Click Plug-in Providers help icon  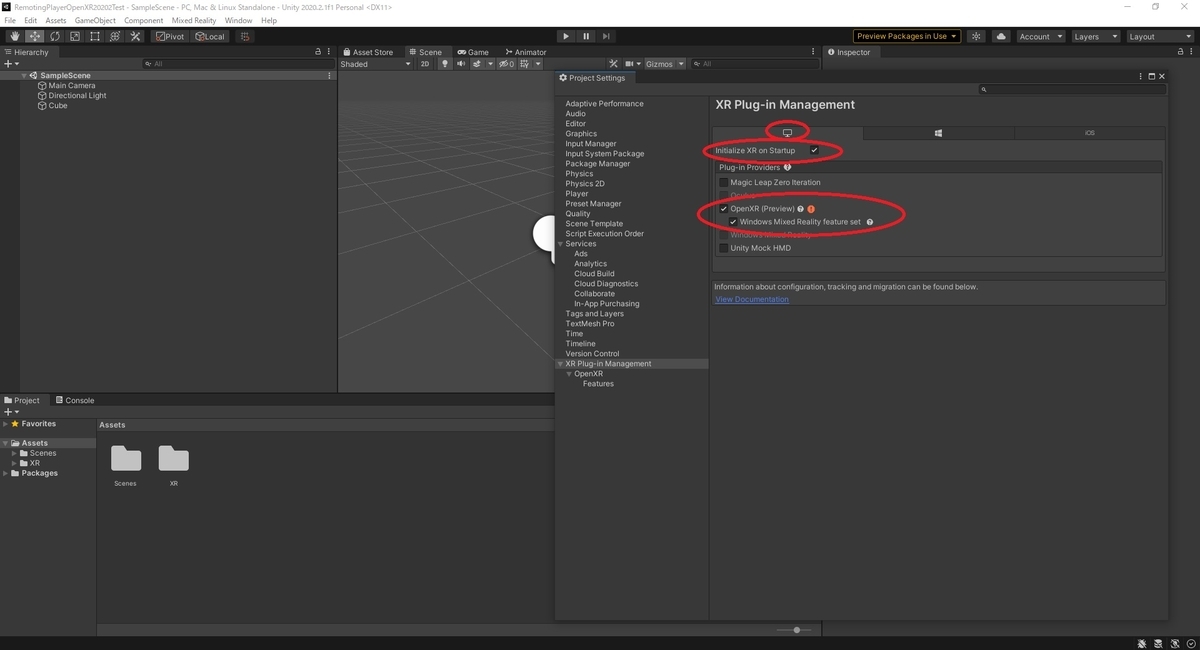[x=788, y=168]
